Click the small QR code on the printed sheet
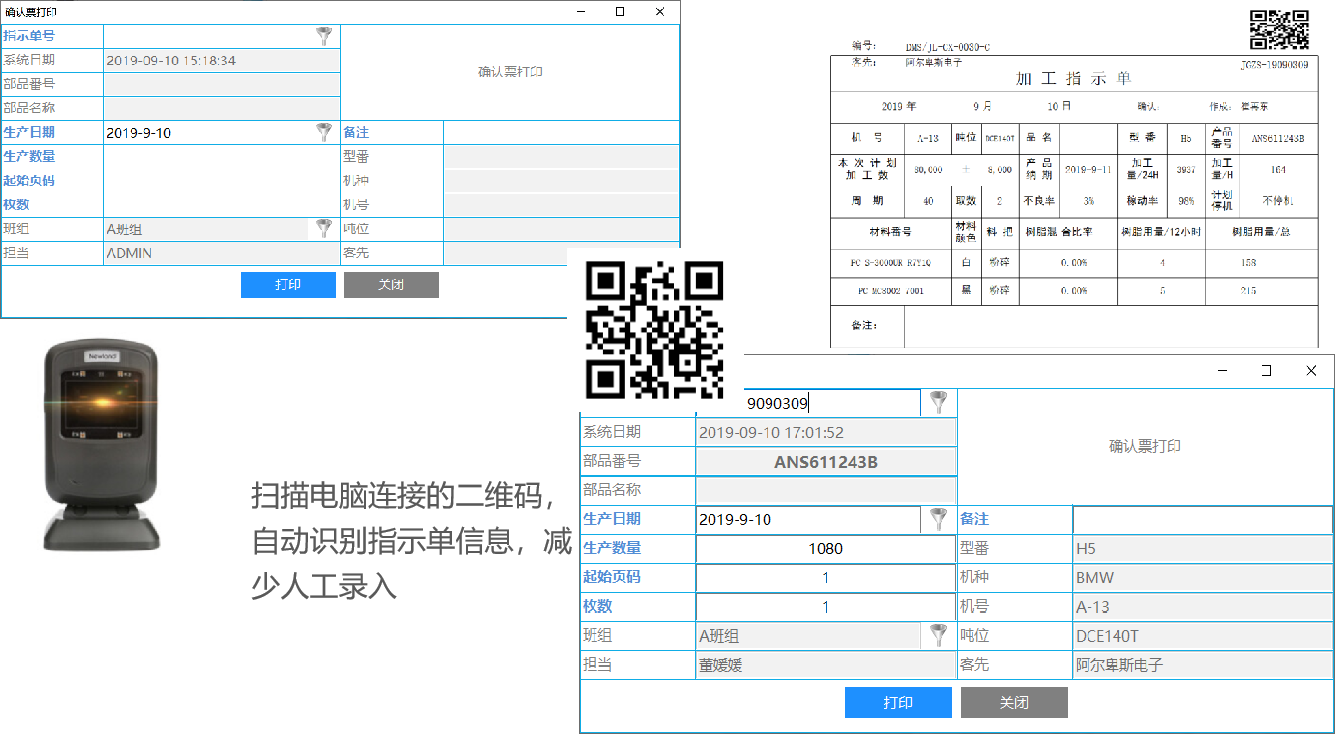 pyautogui.click(x=1280, y=29)
